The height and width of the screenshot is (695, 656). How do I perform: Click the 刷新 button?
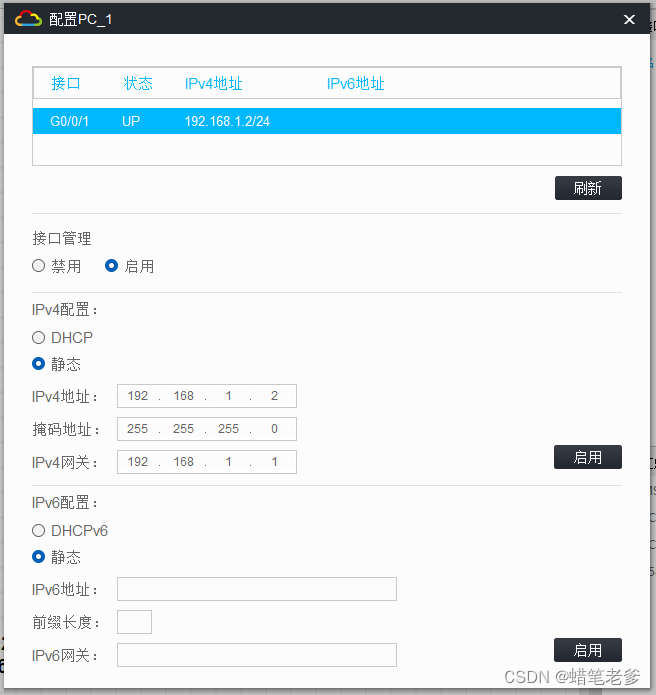click(x=588, y=188)
